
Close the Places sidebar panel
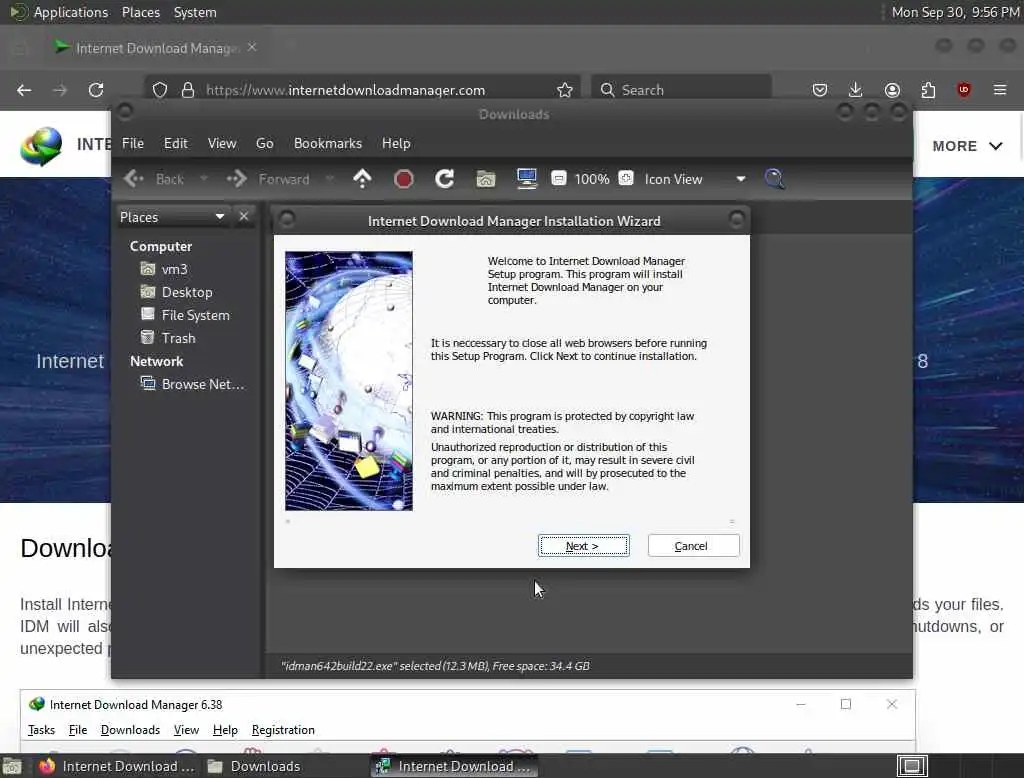[244, 216]
